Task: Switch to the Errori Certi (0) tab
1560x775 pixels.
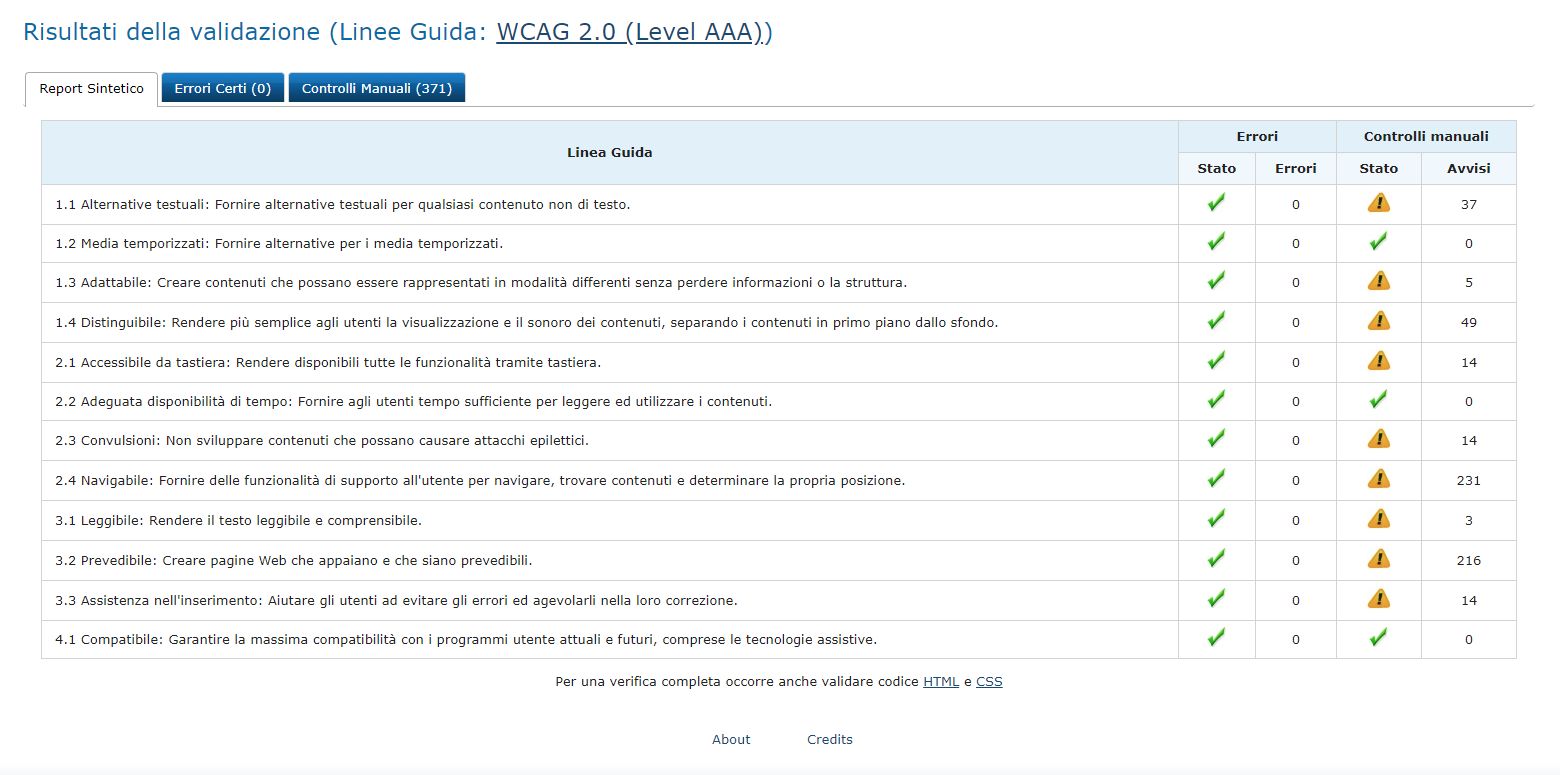Action: click(x=222, y=88)
